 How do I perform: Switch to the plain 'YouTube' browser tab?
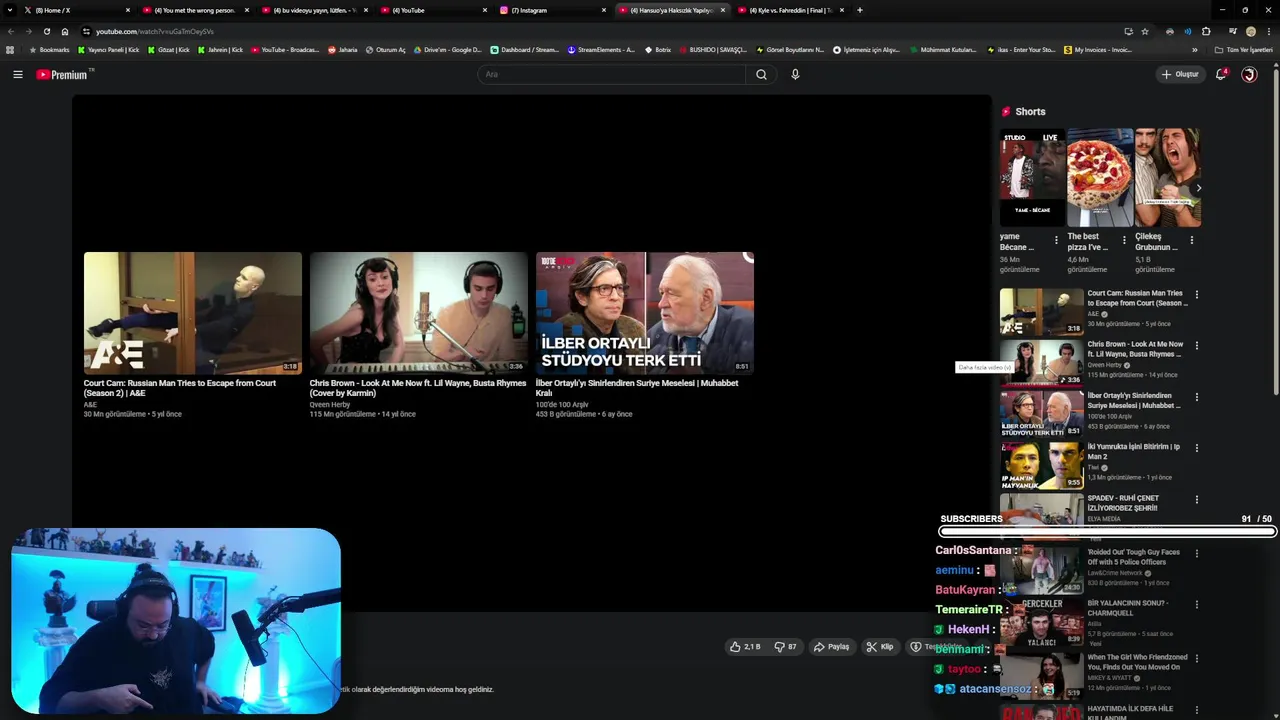coord(433,10)
